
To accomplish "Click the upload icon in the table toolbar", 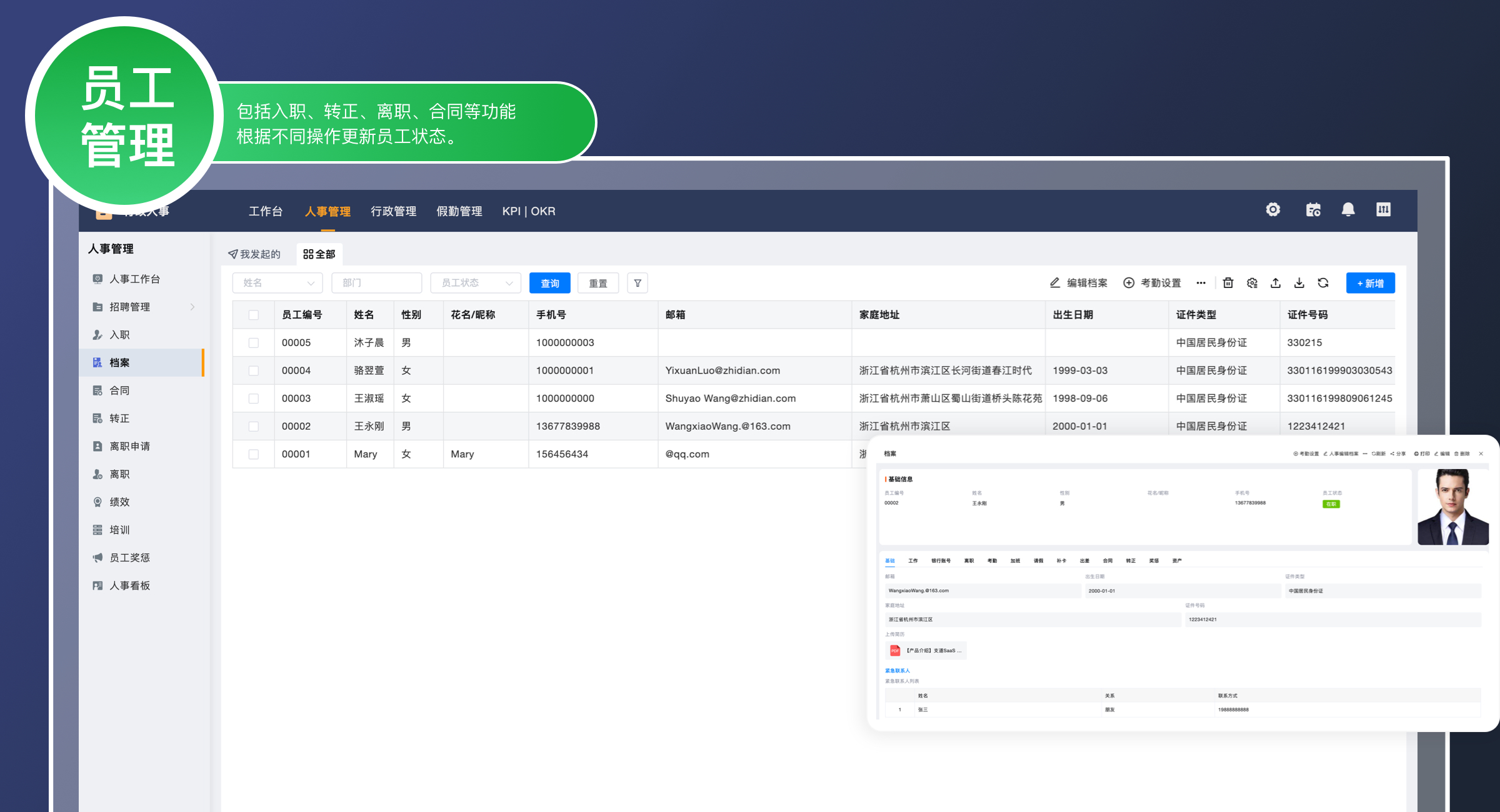I will click(x=1276, y=283).
